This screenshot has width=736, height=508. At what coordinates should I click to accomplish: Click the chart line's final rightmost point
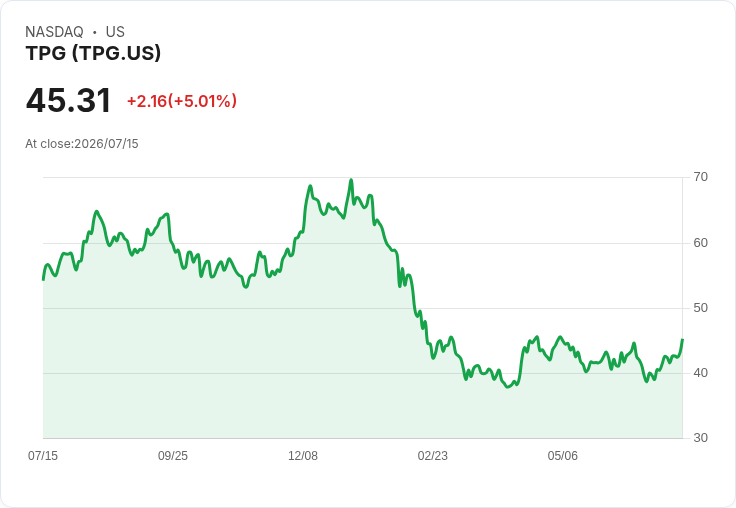[682, 339]
